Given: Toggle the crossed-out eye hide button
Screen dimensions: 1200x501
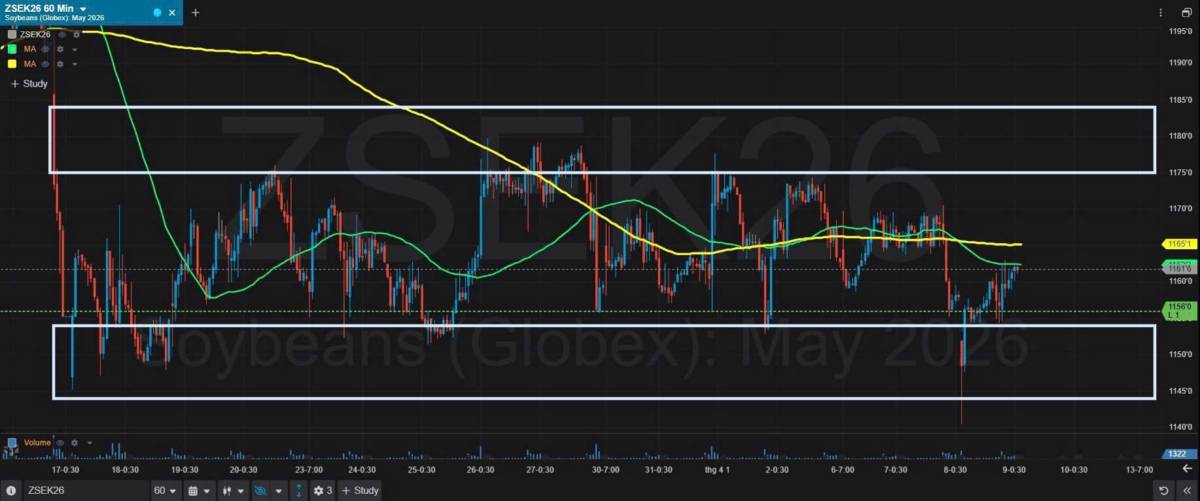Looking at the screenshot, I should pyautogui.click(x=262, y=490).
